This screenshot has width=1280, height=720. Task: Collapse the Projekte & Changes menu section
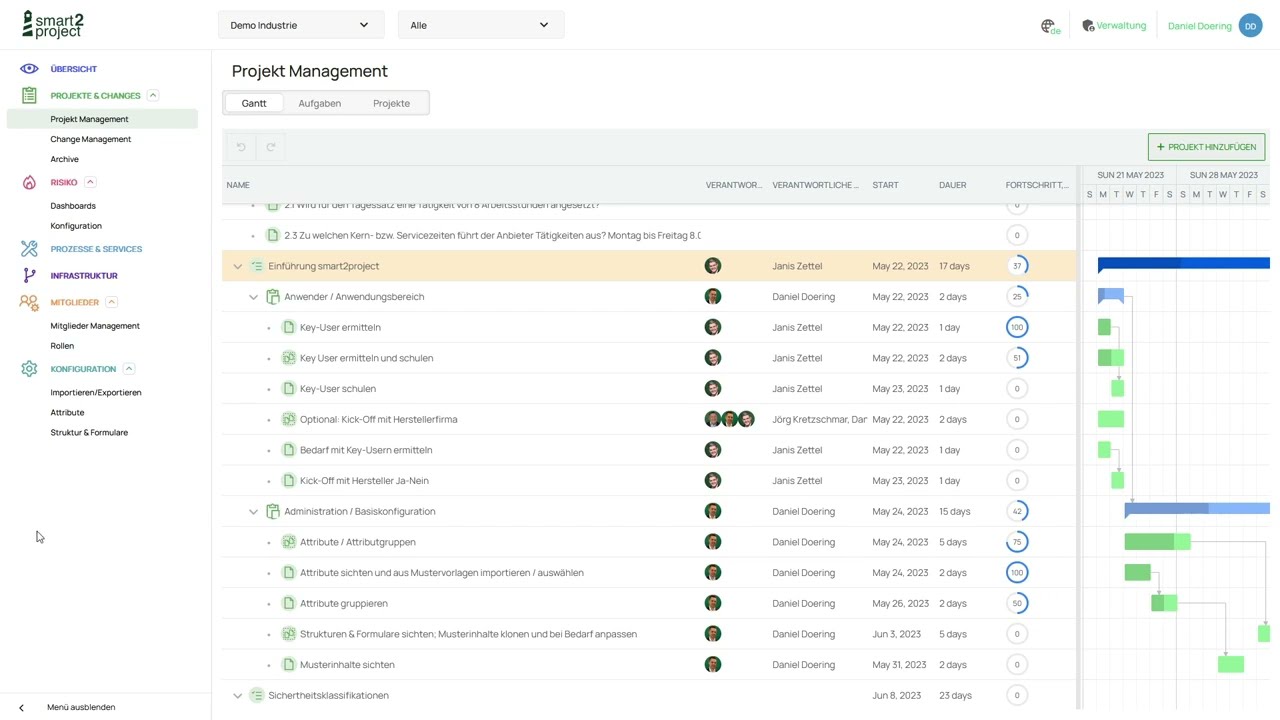153,96
